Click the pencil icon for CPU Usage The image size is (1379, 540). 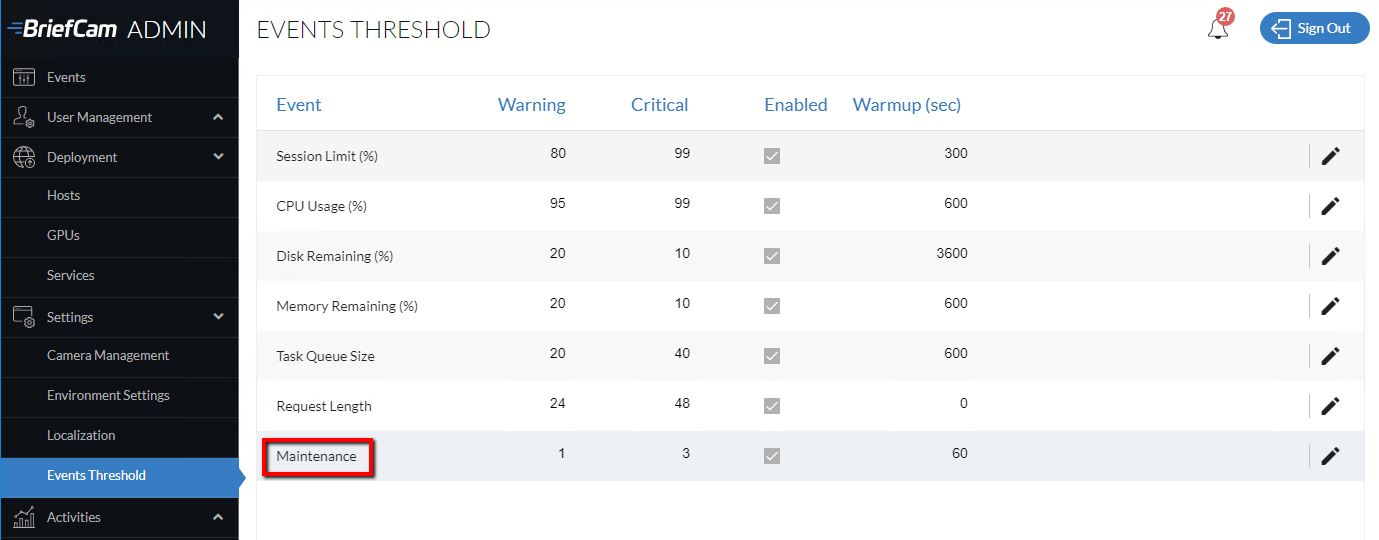(x=1330, y=206)
